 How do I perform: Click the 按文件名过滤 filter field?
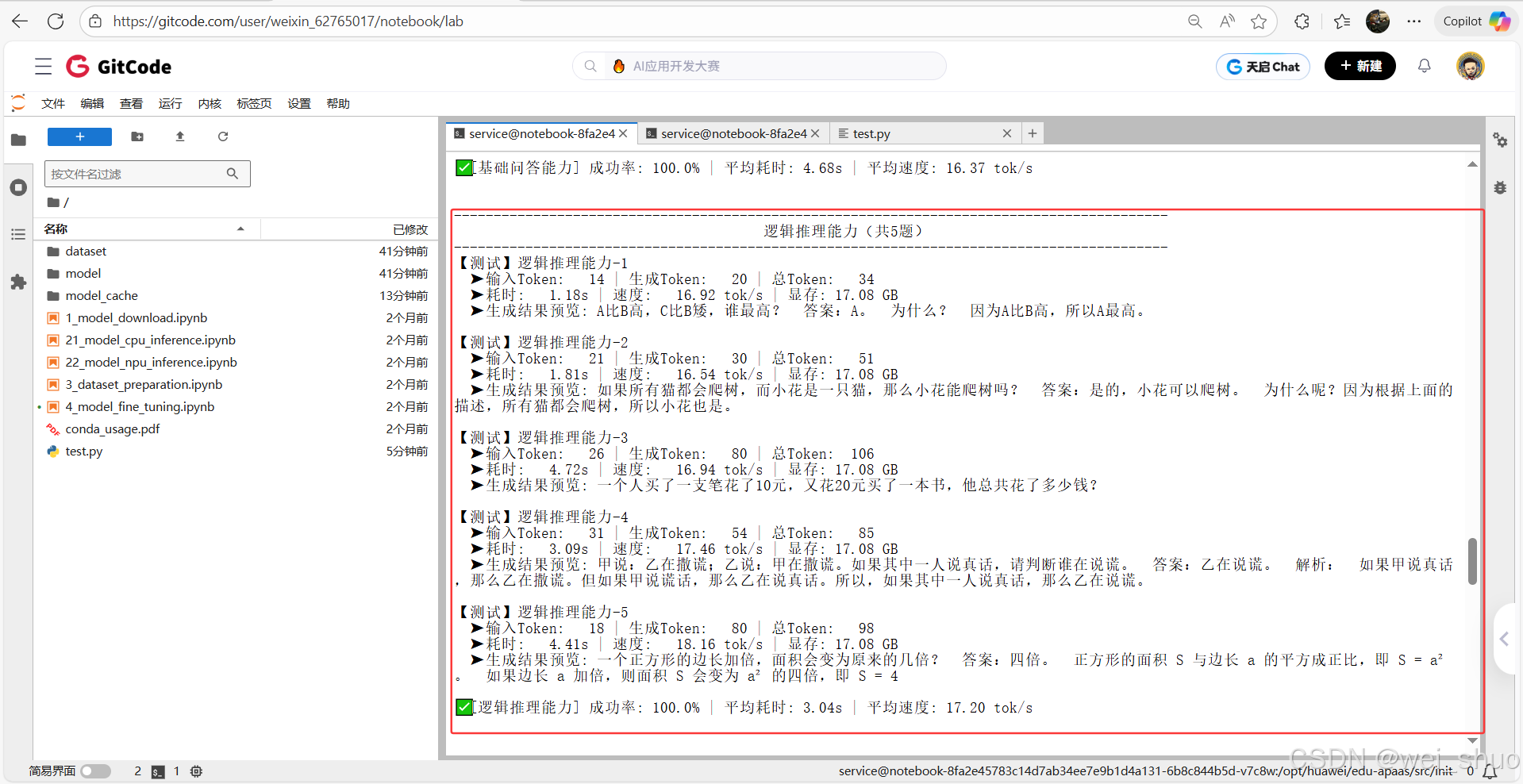(x=148, y=174)
